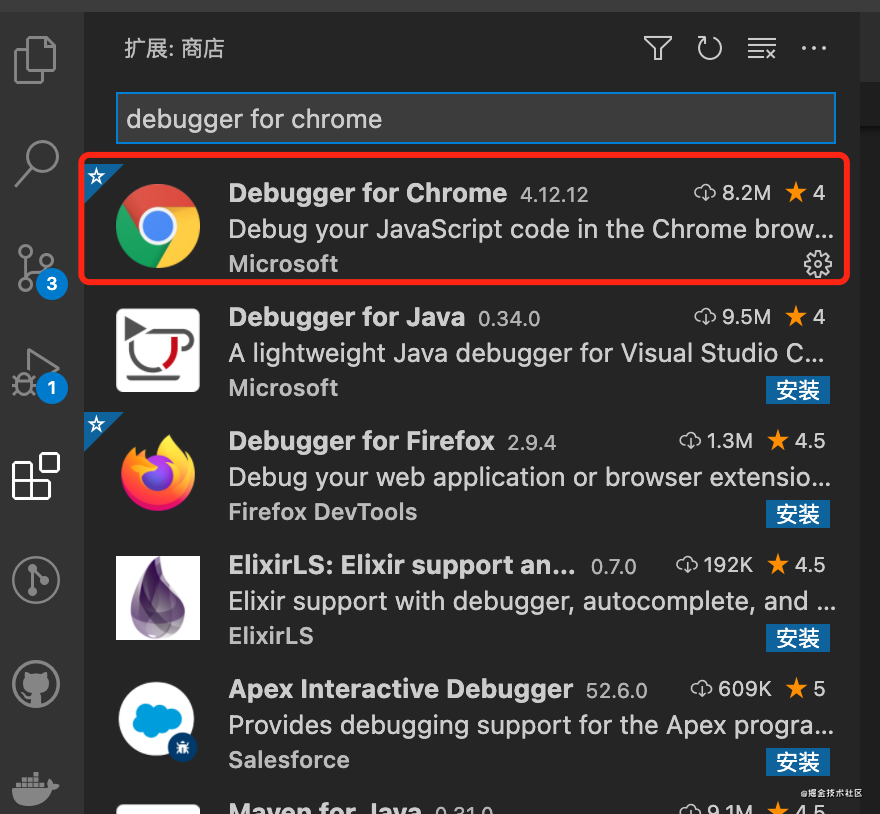The image size is (880, 814).
Task: Install Debugger for Firefox
Action: coord(798,514)
